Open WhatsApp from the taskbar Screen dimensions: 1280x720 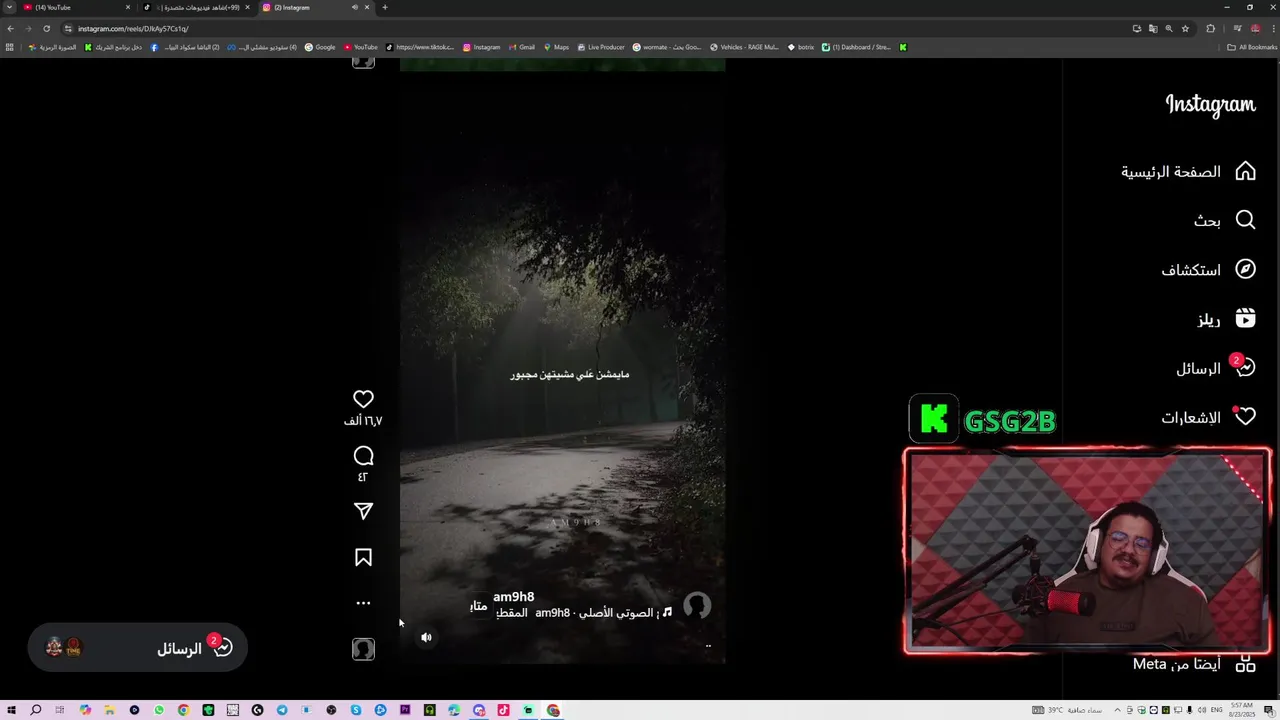[159, 710]
